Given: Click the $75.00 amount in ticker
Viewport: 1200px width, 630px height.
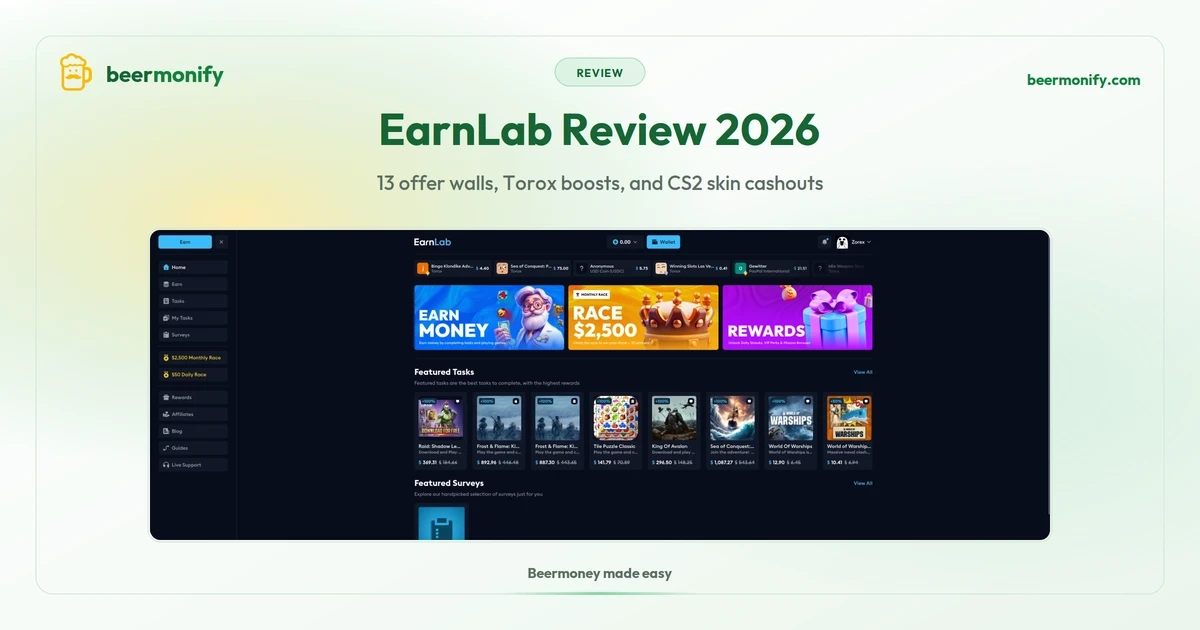Looking at the screenshot, I should [x=560, y=268].
